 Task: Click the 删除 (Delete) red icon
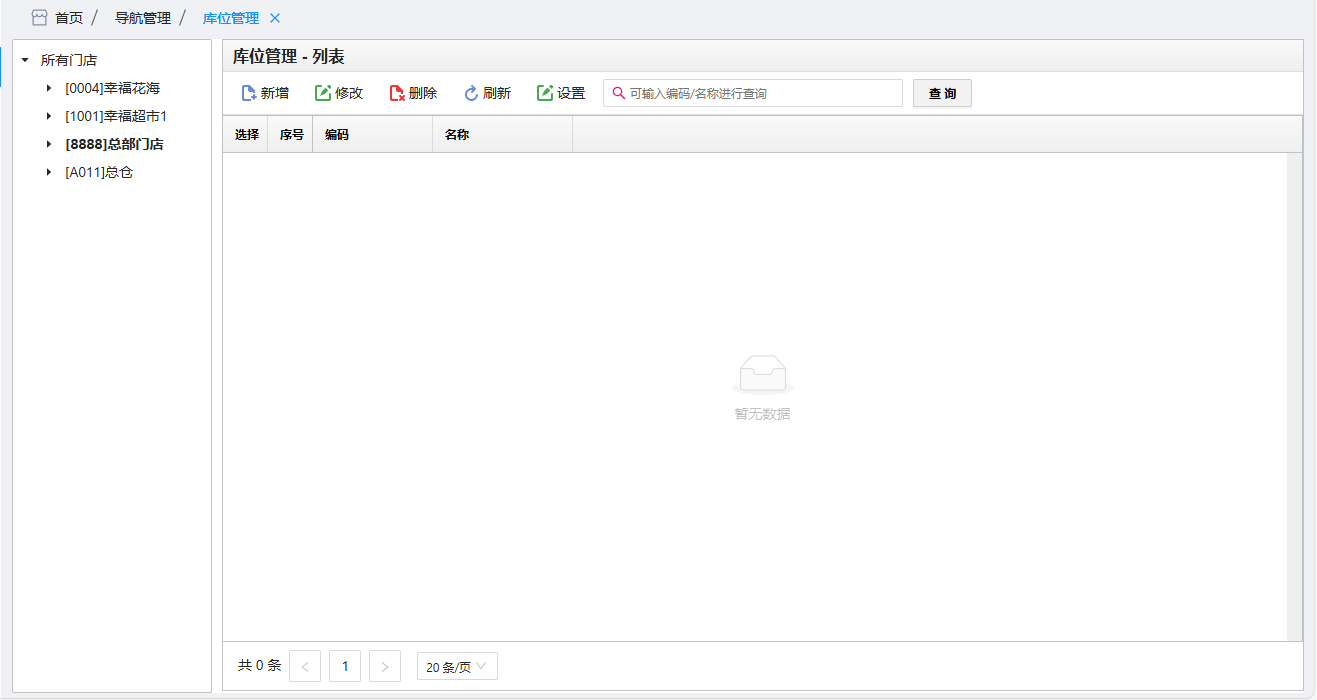pyautogui.click(x=396, y=93)
